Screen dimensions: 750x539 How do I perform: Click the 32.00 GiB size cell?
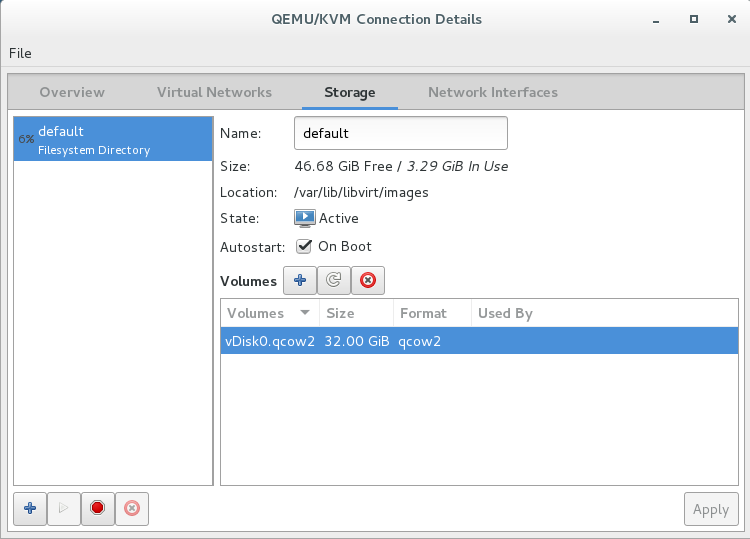(357, 341)
